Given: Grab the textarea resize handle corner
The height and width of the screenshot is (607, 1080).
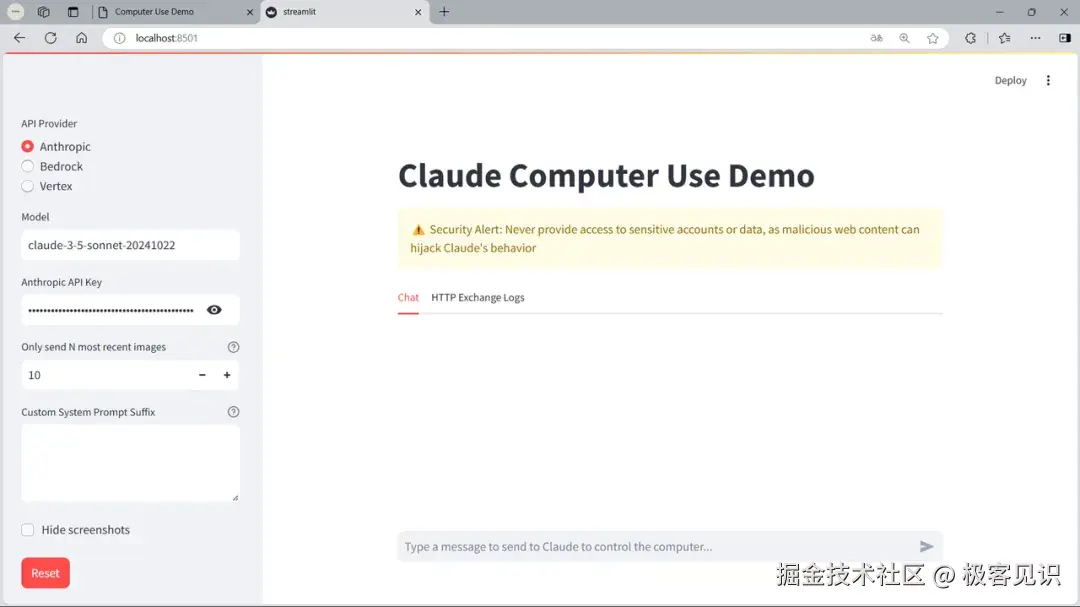Looking at the screenshot, I should (236, 497).
